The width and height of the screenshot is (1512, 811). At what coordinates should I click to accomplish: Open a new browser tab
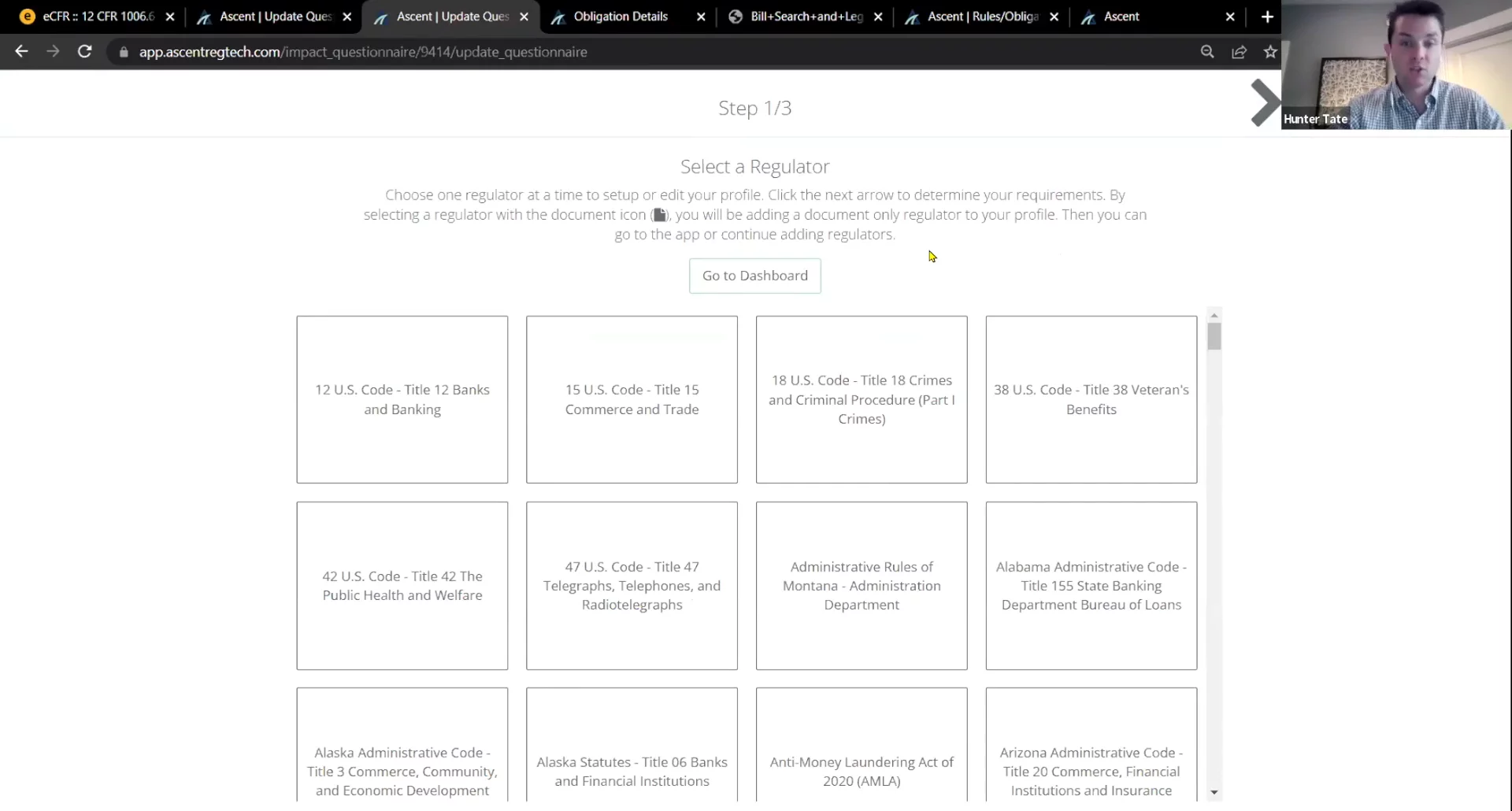pyautogui.click(x=1266, y=17)
